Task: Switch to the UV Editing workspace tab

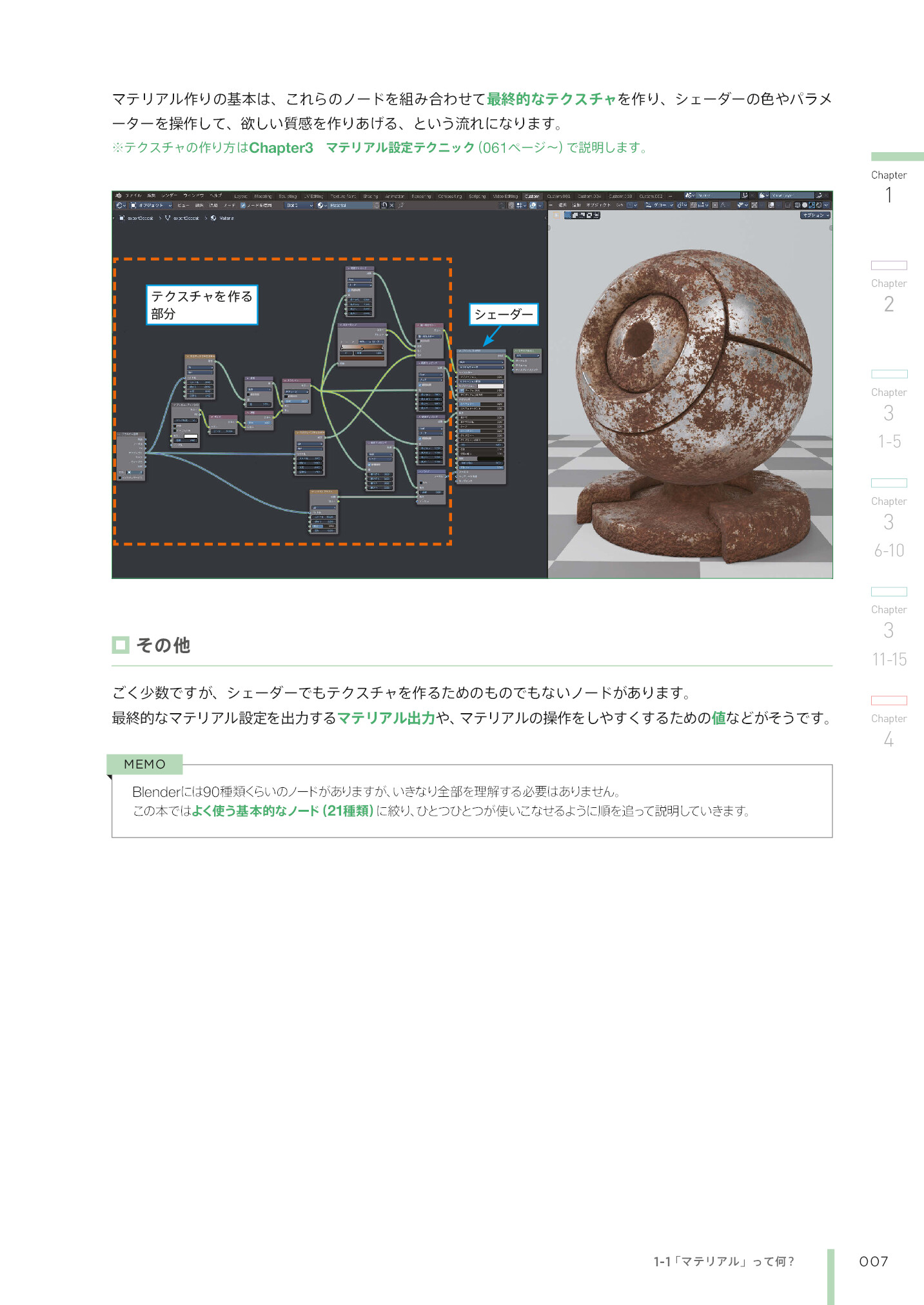Action: click(x=313, y=196)
